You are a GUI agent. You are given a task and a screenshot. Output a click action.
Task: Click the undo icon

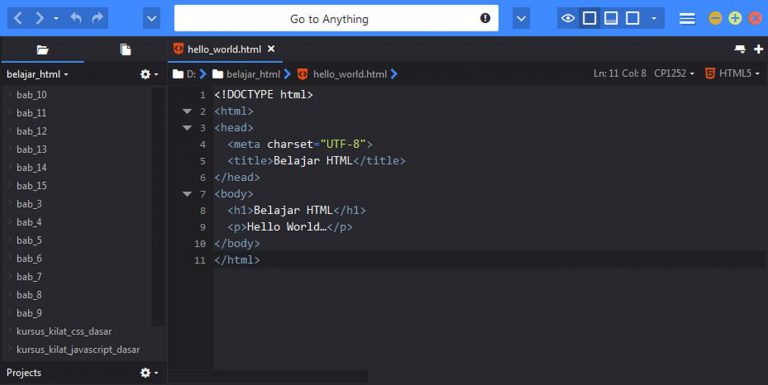[76, 18]
